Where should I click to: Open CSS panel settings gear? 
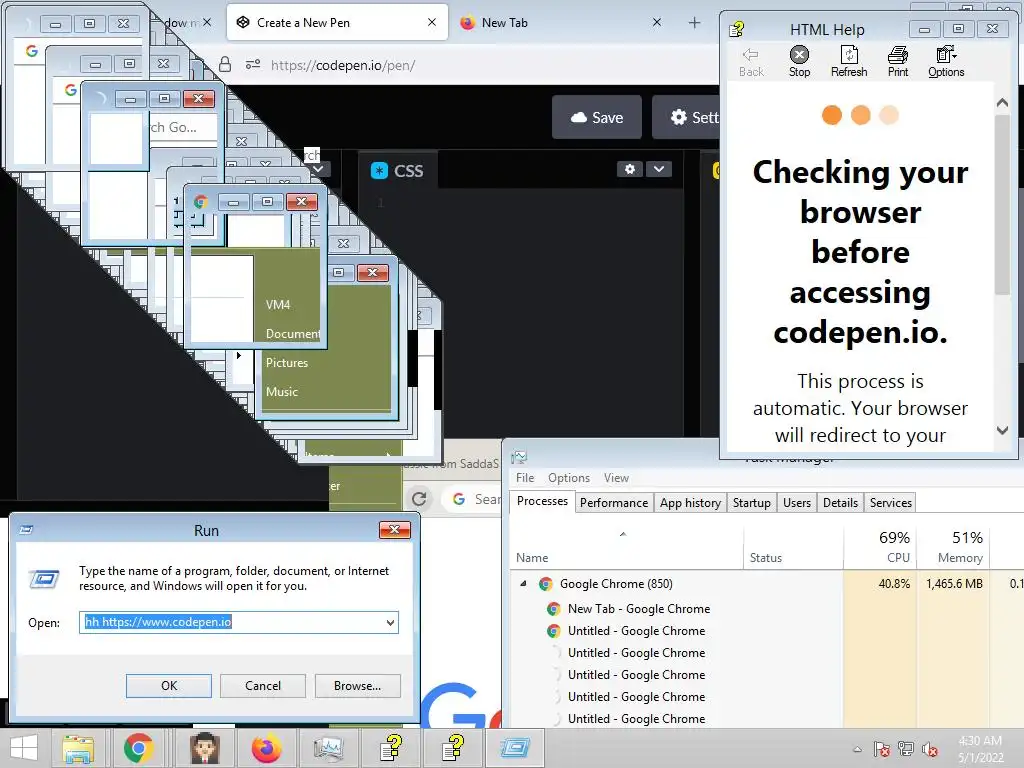tap(630, 169)
